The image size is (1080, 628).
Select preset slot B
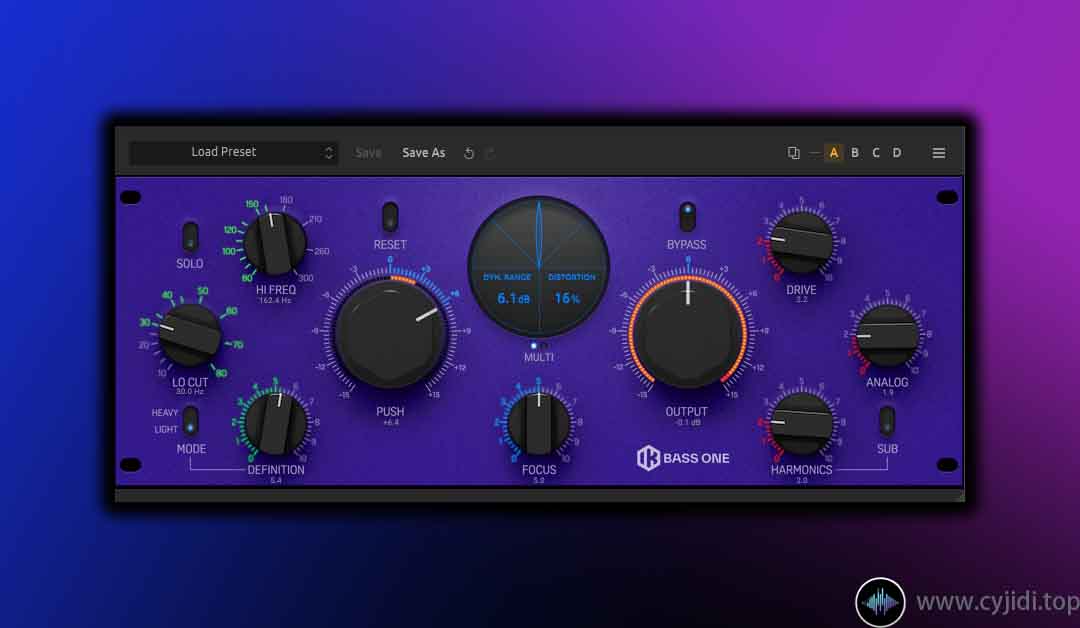pos(855,153)
